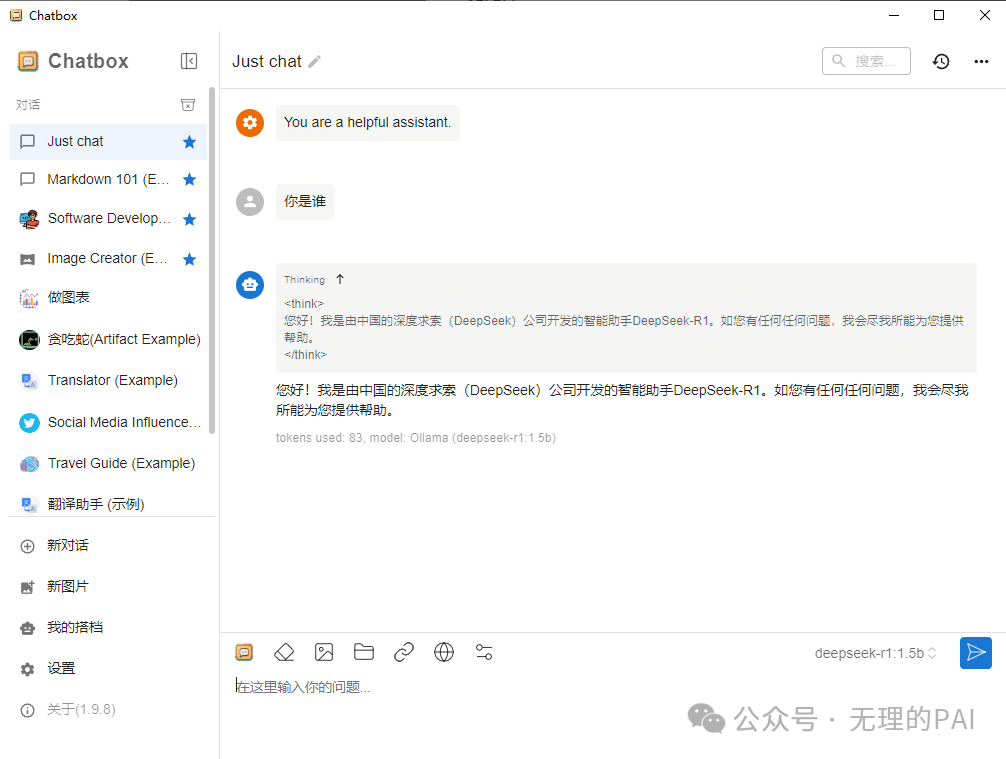Click the Travel Guide globe icon

click(29, 464)
